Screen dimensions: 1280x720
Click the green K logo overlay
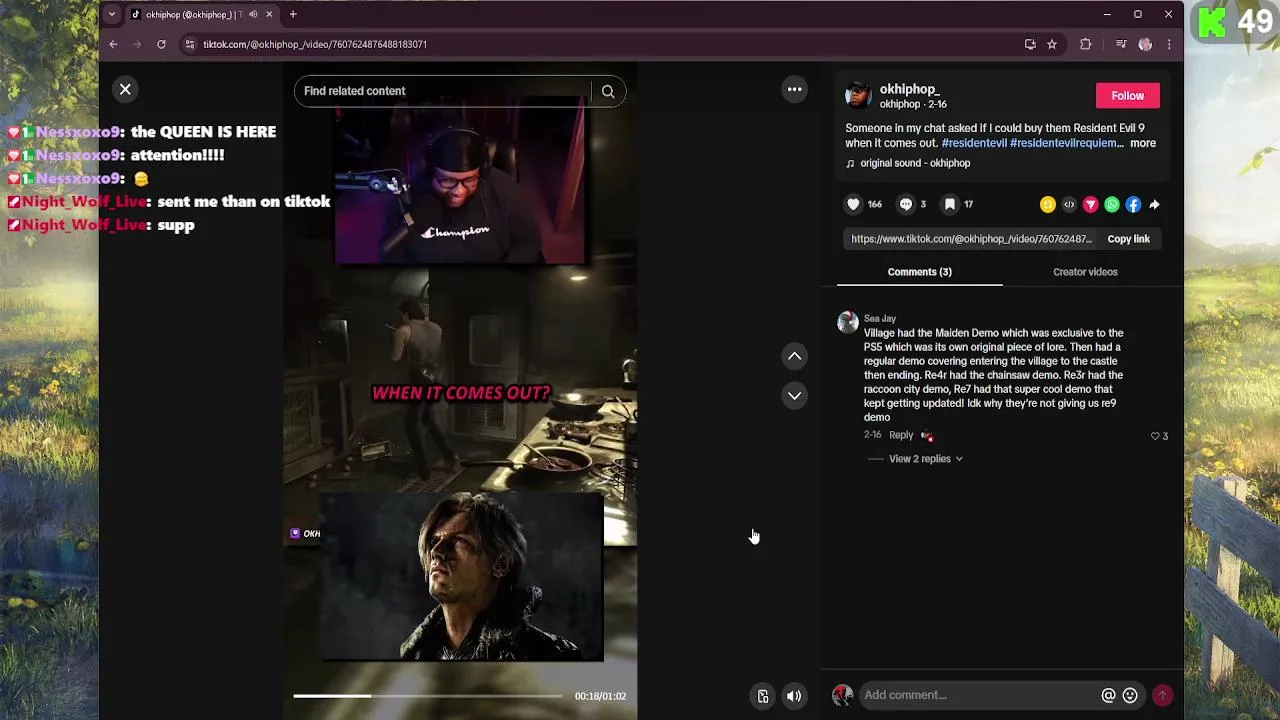click(1212, 22)
